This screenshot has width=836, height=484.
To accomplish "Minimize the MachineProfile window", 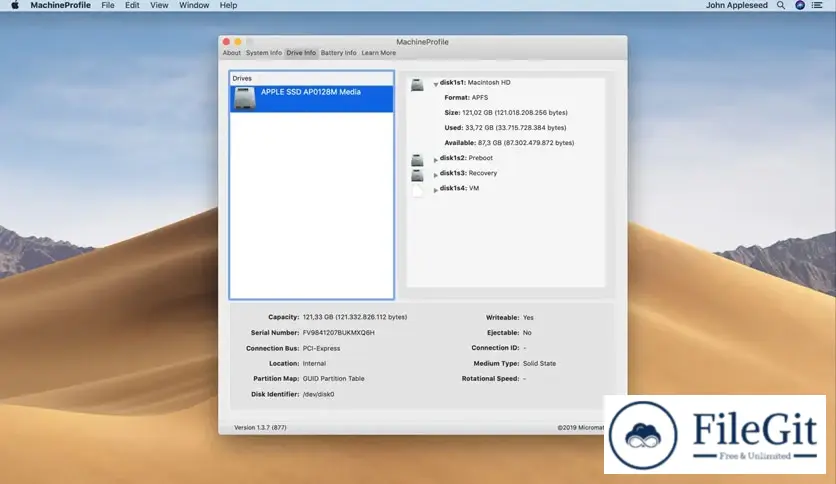I will 238,42.
